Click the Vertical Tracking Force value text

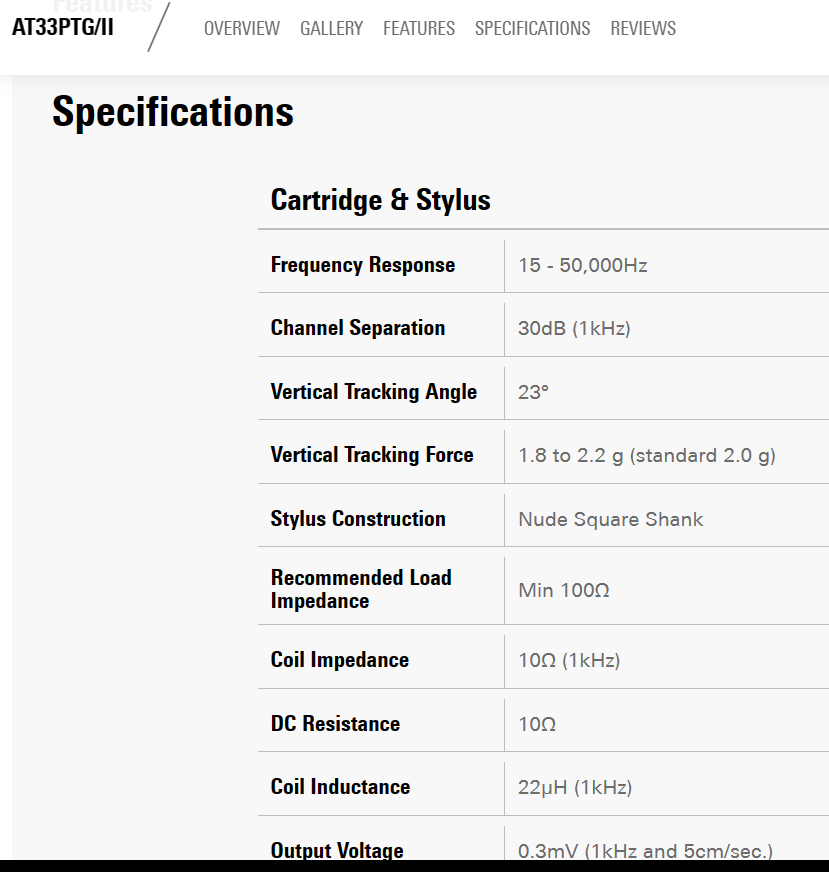click(647, 456)
